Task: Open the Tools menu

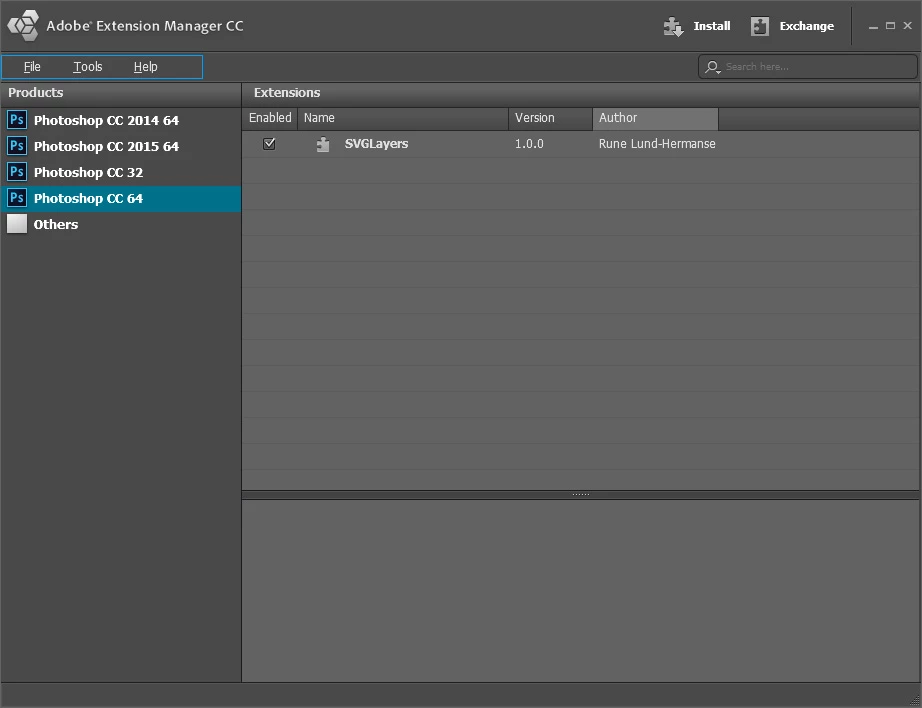Action: pyautogui.click(x=88, y=67)
